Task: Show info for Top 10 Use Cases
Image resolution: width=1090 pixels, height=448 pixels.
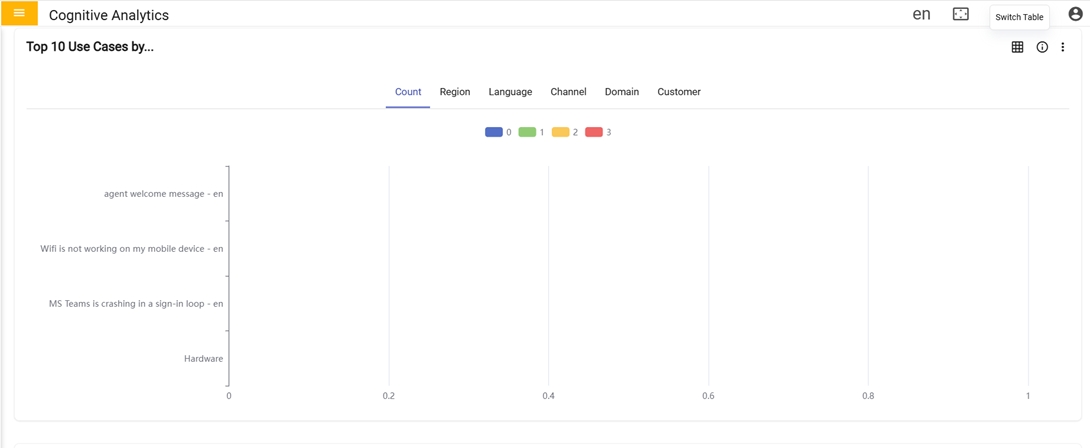Action: click(x=1042, y=47)
